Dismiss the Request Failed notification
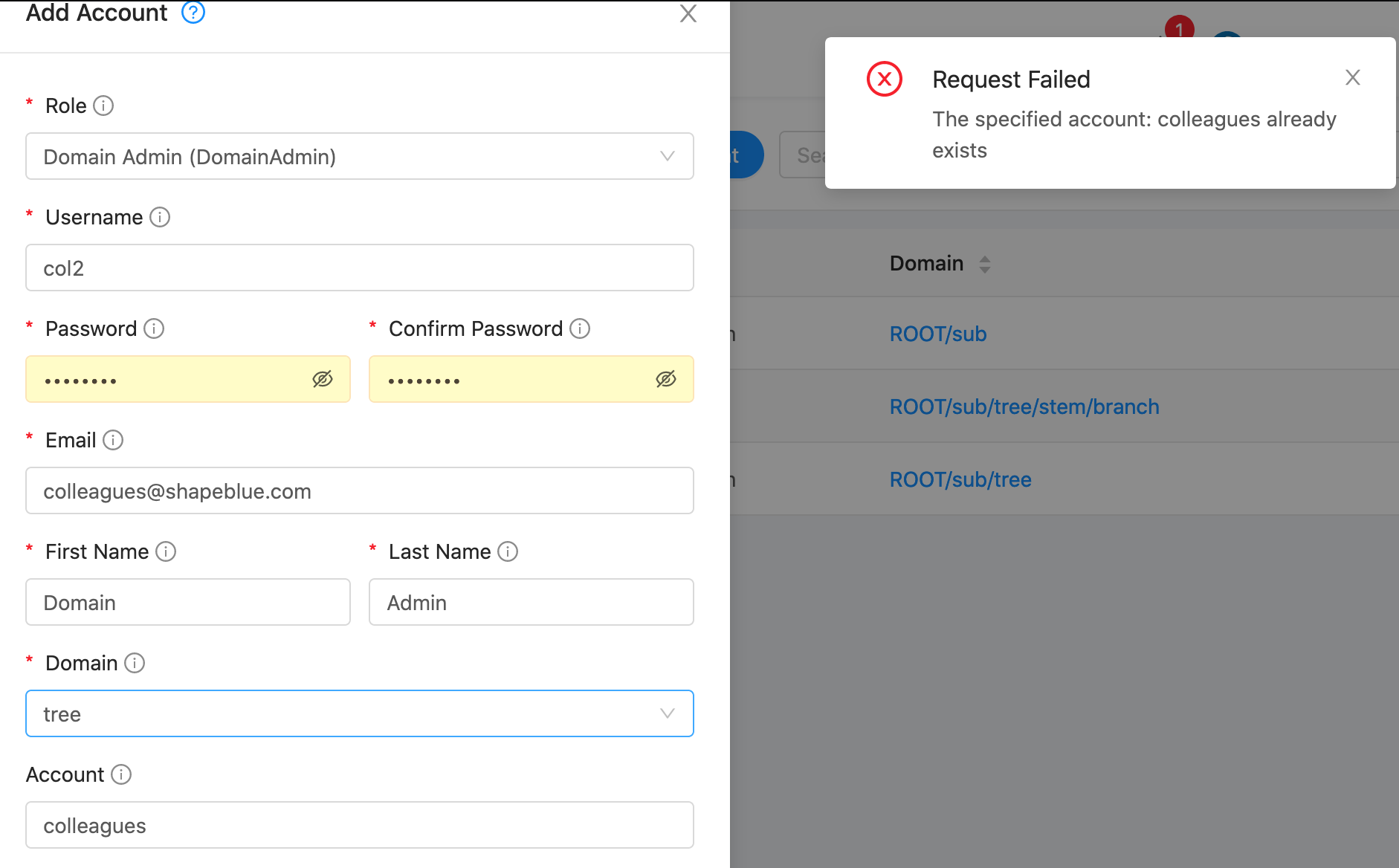Image resolution: width=1399 pixels, height=868 pixels. point(1353,77)
